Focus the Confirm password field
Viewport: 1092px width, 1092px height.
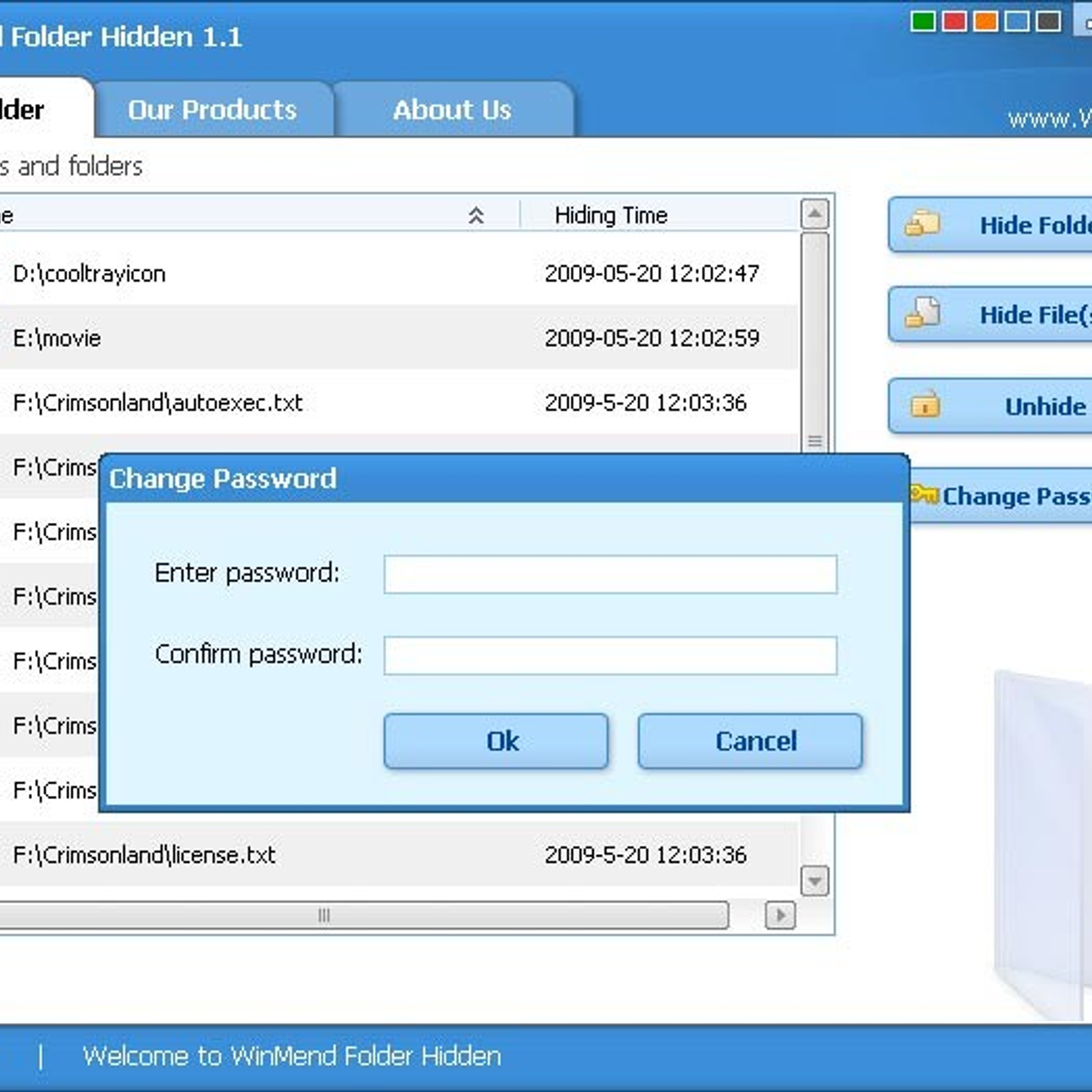coord(610,656)
